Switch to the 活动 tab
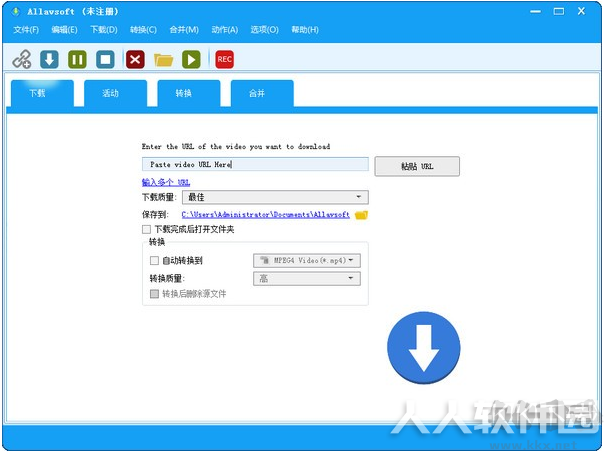 click(115, 93)
